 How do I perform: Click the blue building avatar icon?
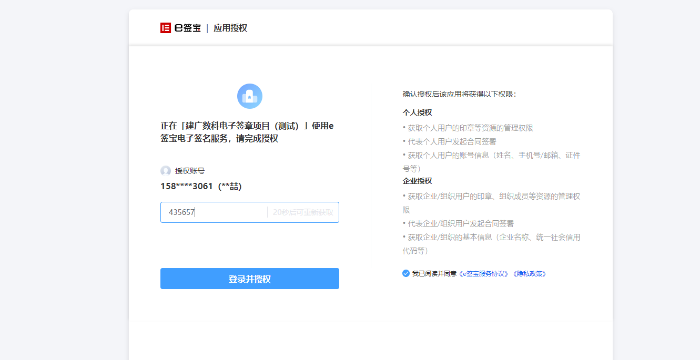coord(250,96)
